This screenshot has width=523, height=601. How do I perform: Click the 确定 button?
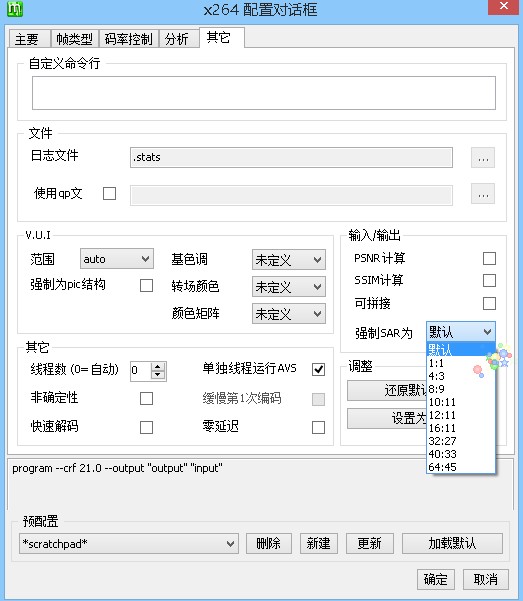point(436,579)
